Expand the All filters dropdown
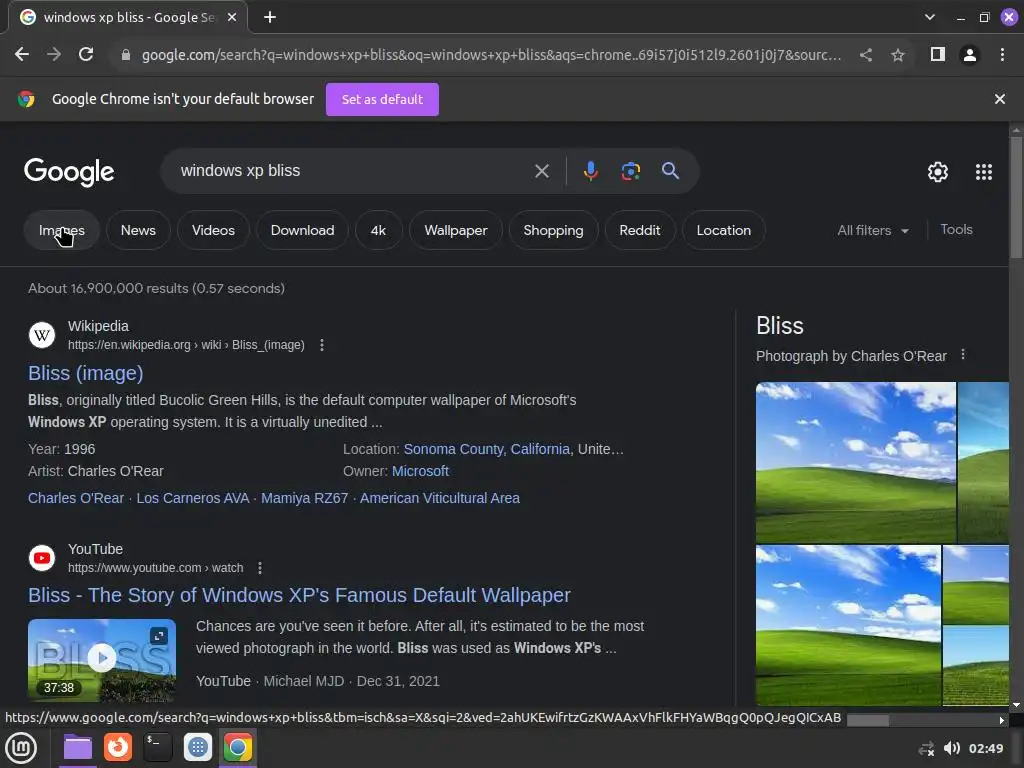Screen dimensions: 1024x768 tap(873, 231)
